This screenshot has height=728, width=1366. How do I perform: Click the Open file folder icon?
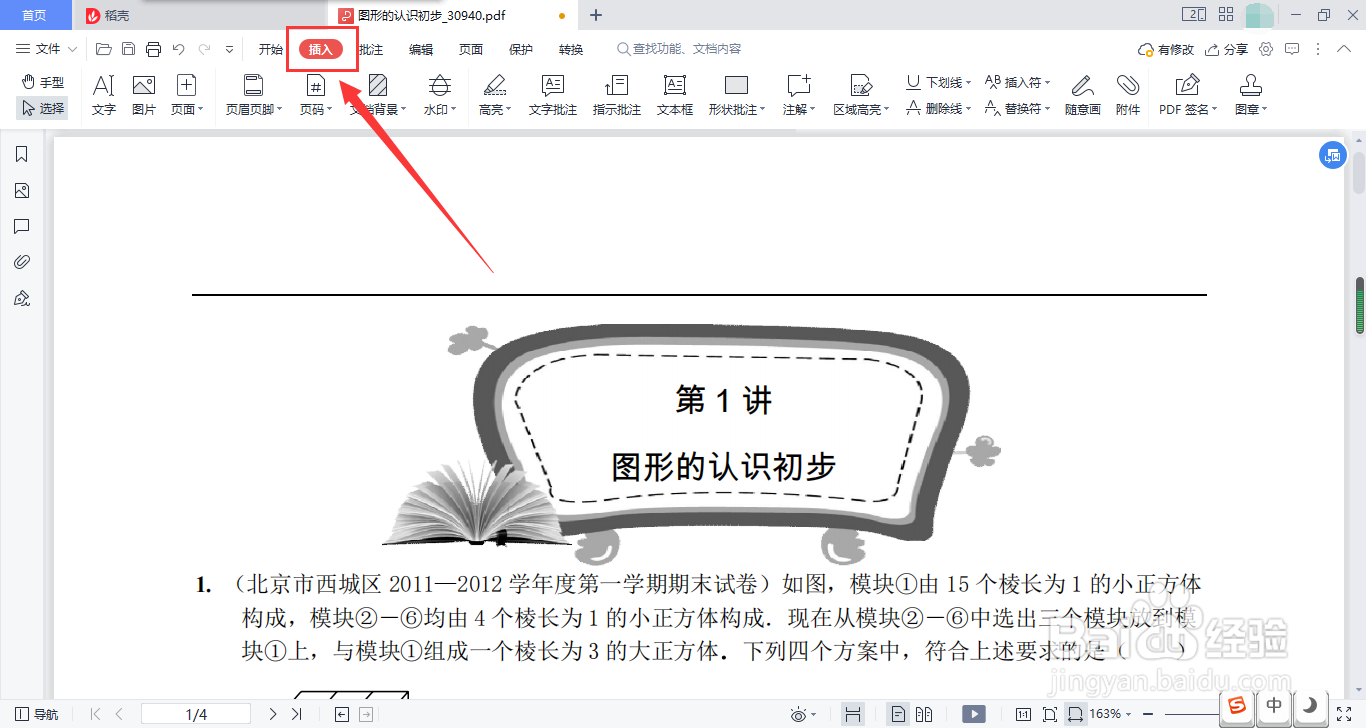coord(104,49)
